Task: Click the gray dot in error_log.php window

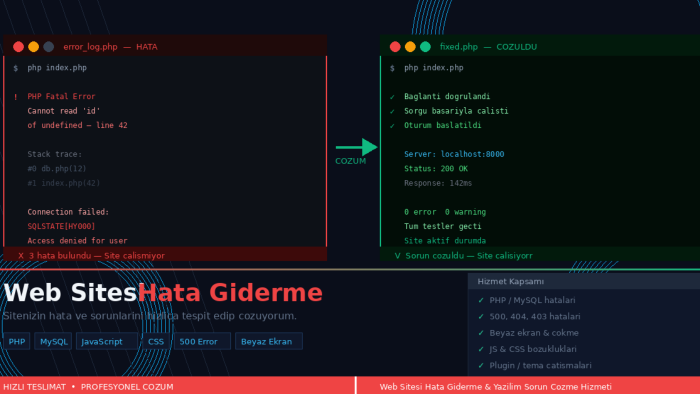Action: [x=49, y=47]
